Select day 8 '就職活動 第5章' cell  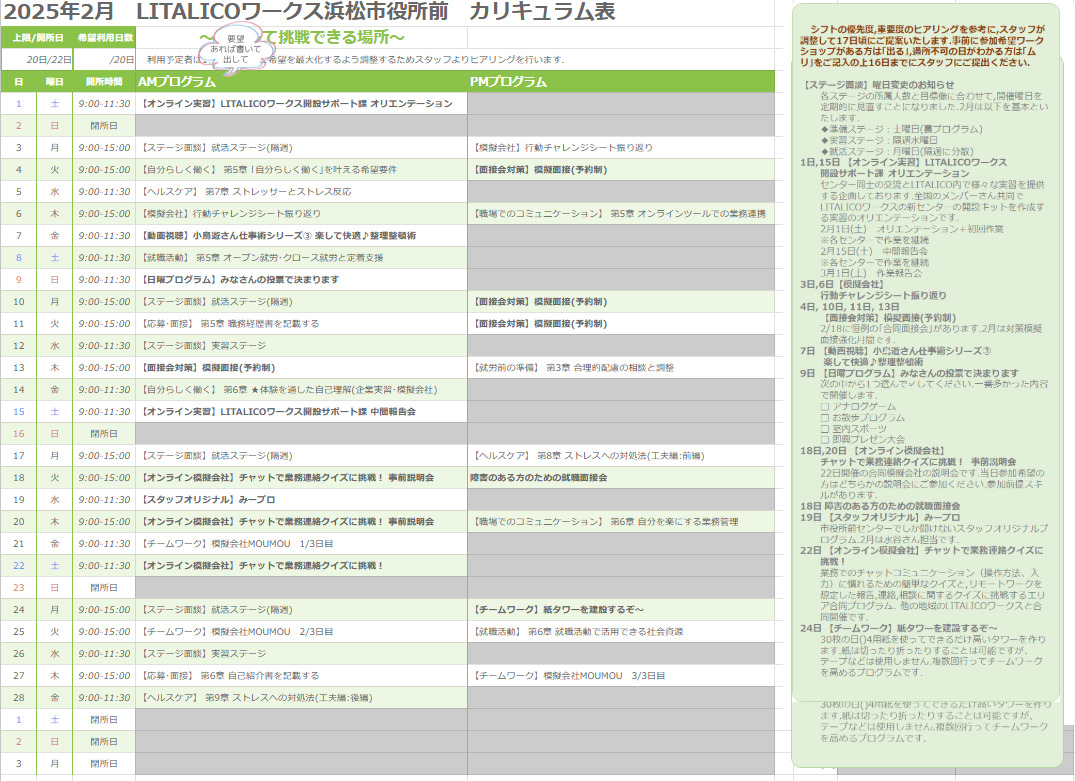tap(302, 257)
